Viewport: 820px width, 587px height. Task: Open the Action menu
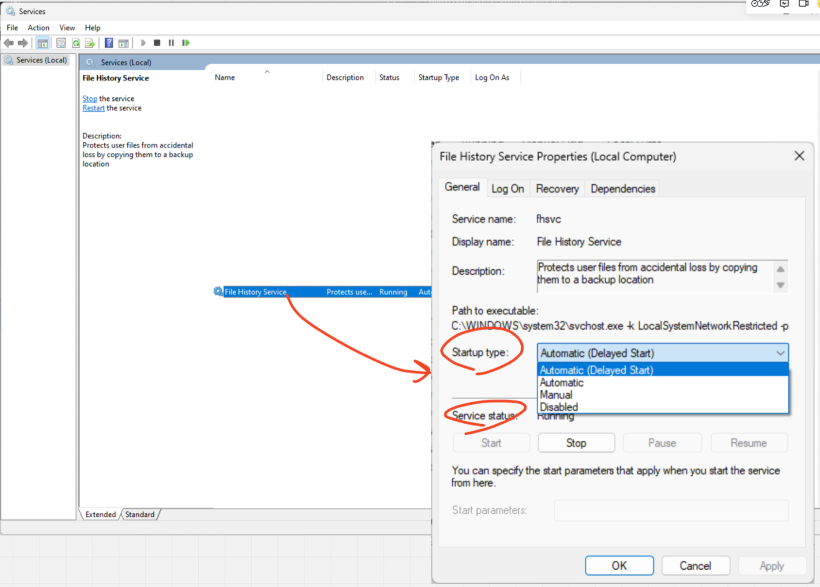pyautogui.click(x=38, y=28)
